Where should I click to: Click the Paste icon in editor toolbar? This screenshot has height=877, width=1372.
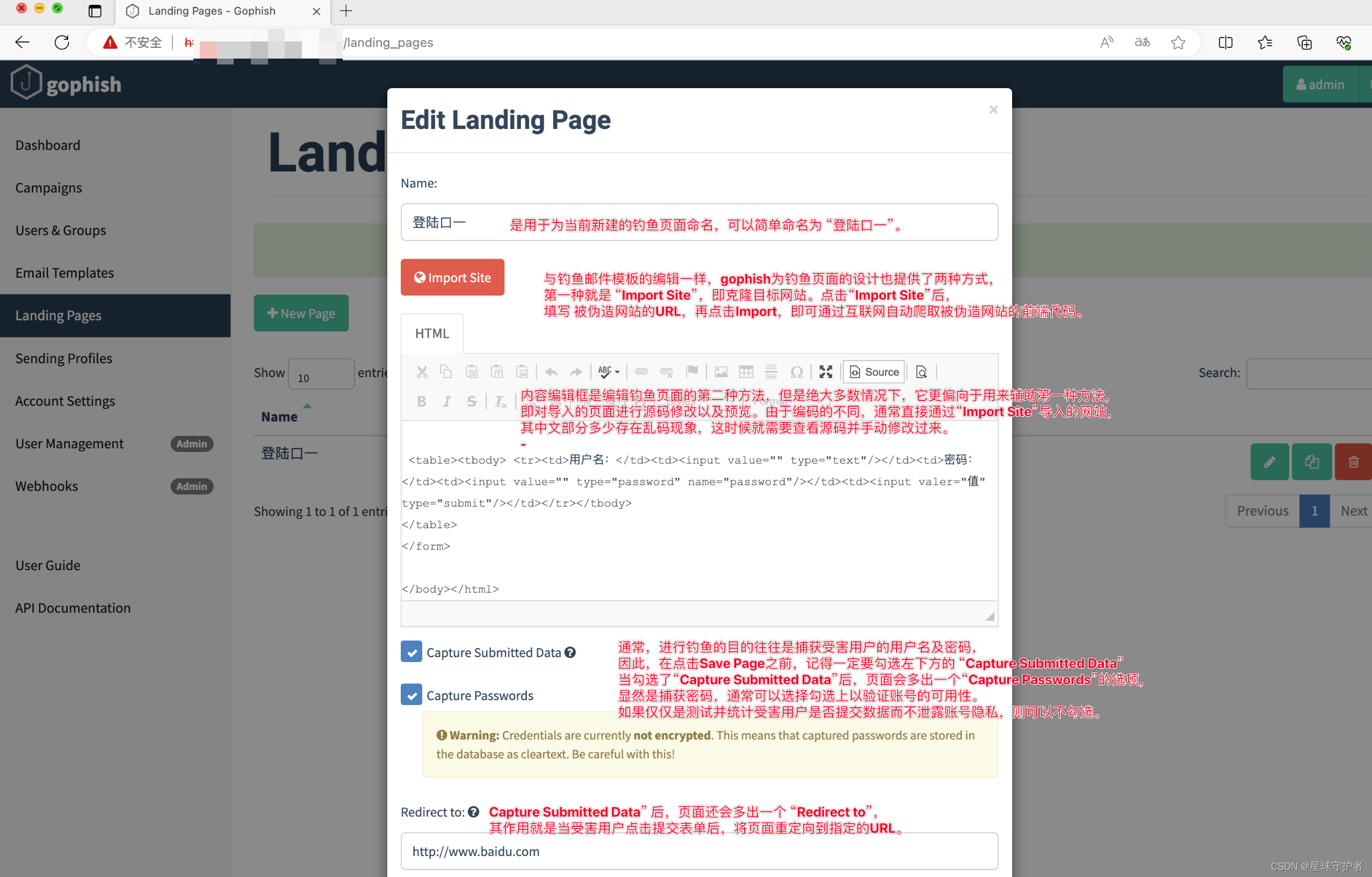pos(471,372)
